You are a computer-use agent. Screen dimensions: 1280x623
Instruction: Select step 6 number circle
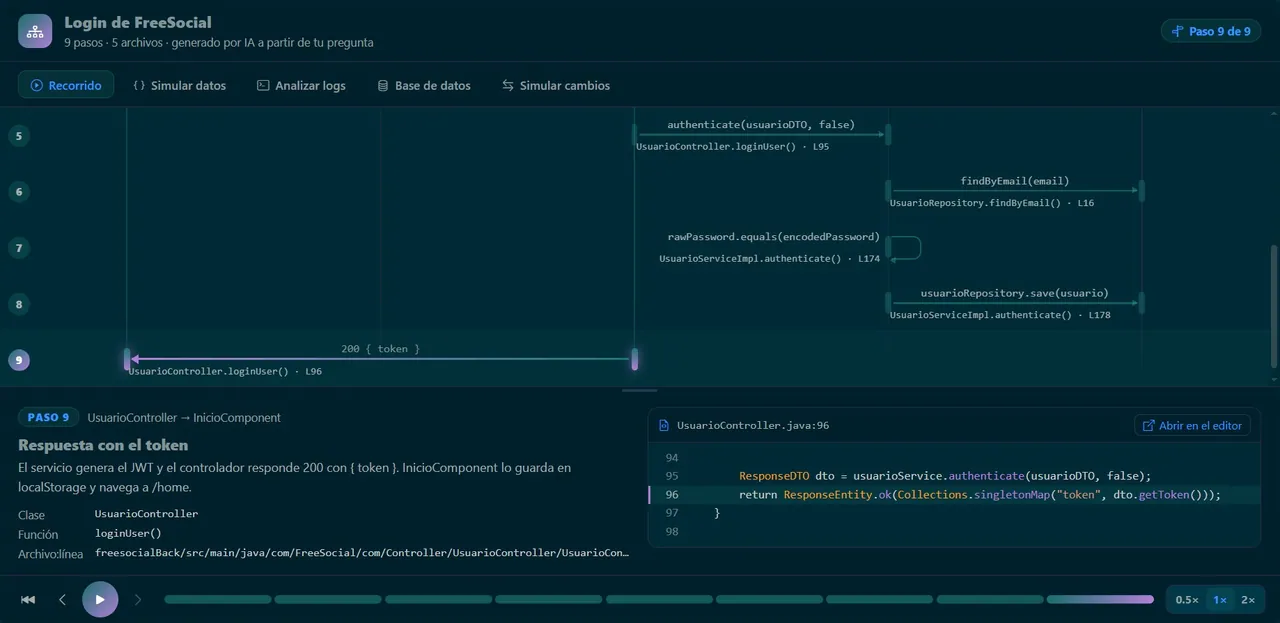pos(18,191)
